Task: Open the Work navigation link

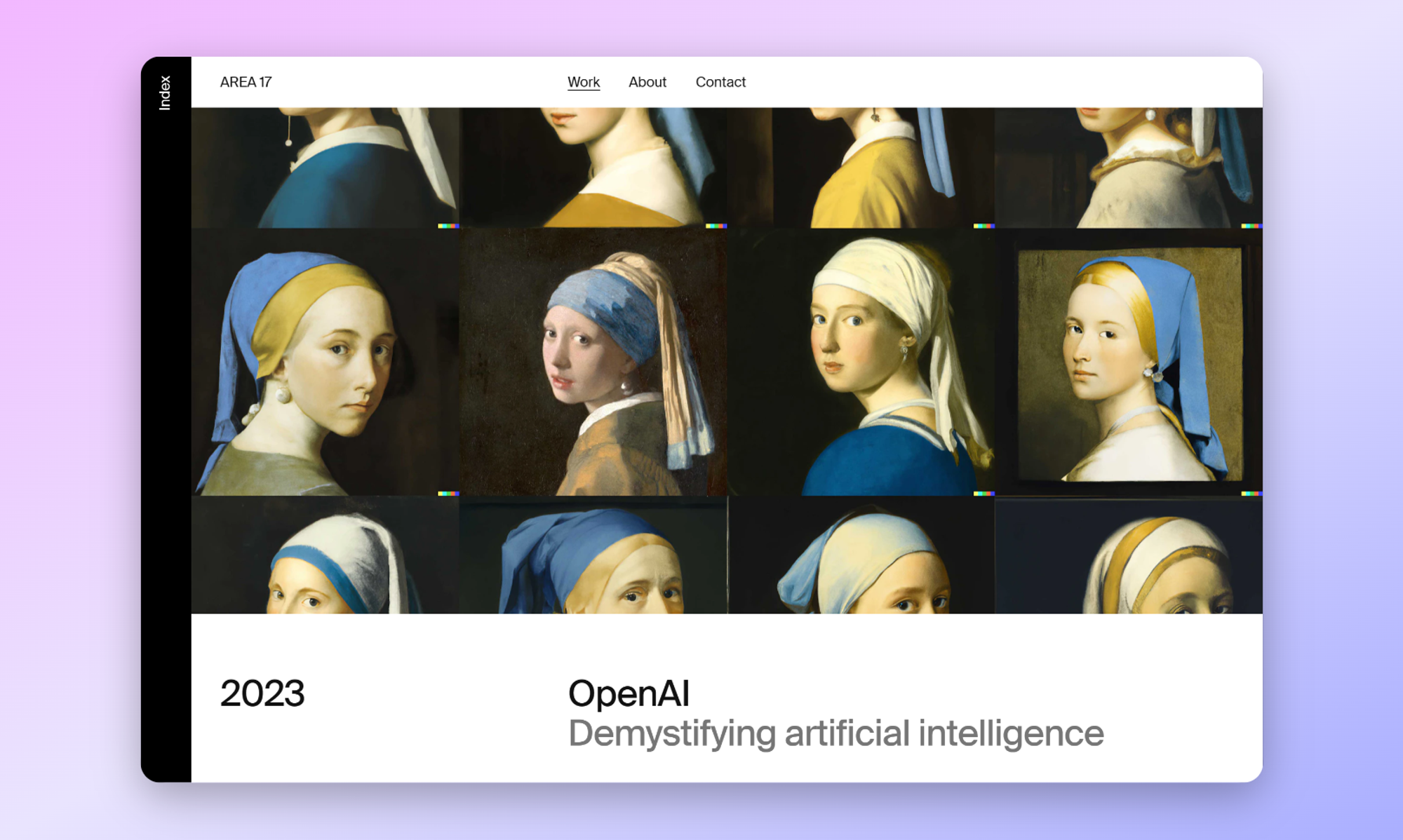Action: coord(584,82)
